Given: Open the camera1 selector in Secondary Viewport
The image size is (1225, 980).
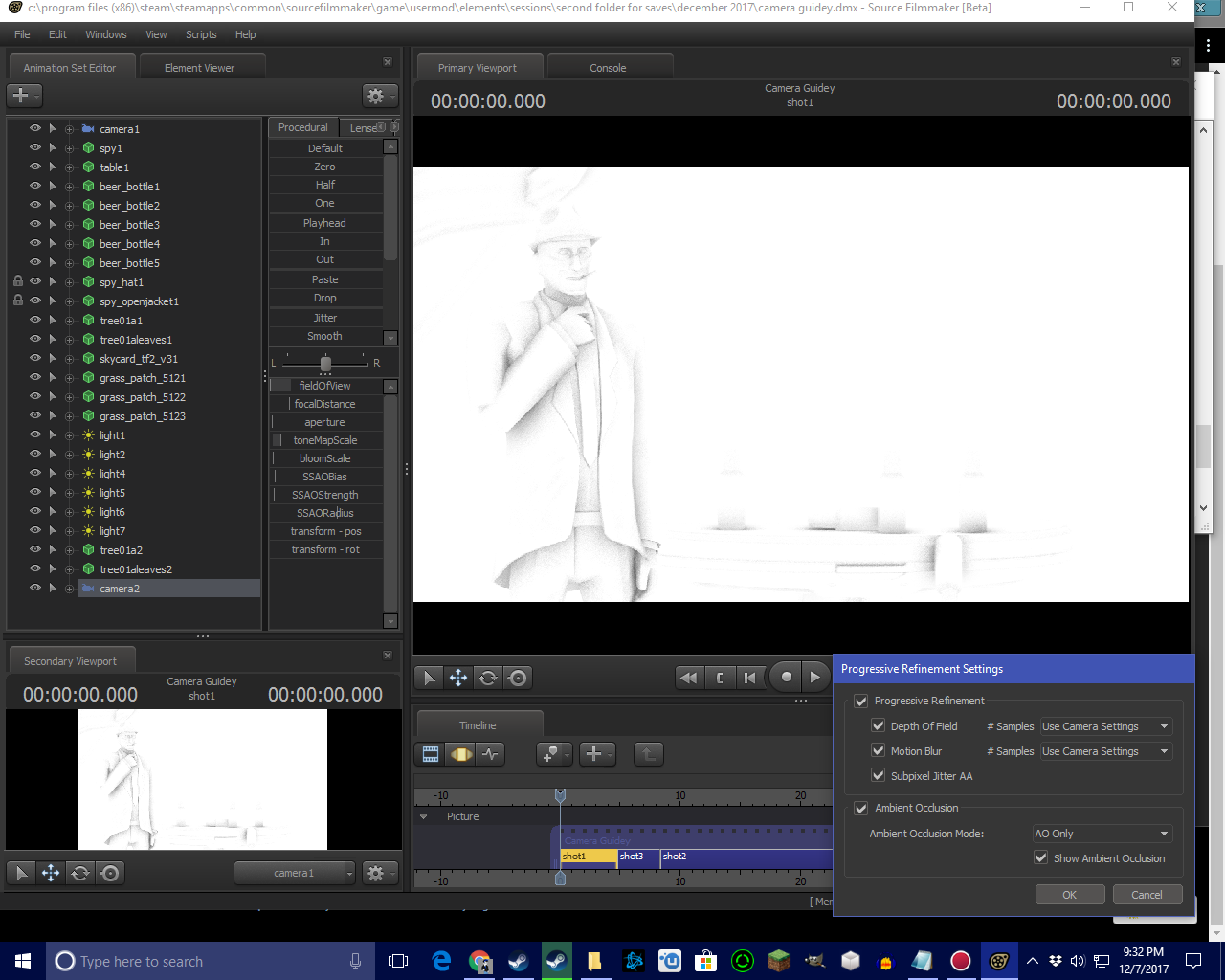Looking at the screenshot, I should click(295, 873).
